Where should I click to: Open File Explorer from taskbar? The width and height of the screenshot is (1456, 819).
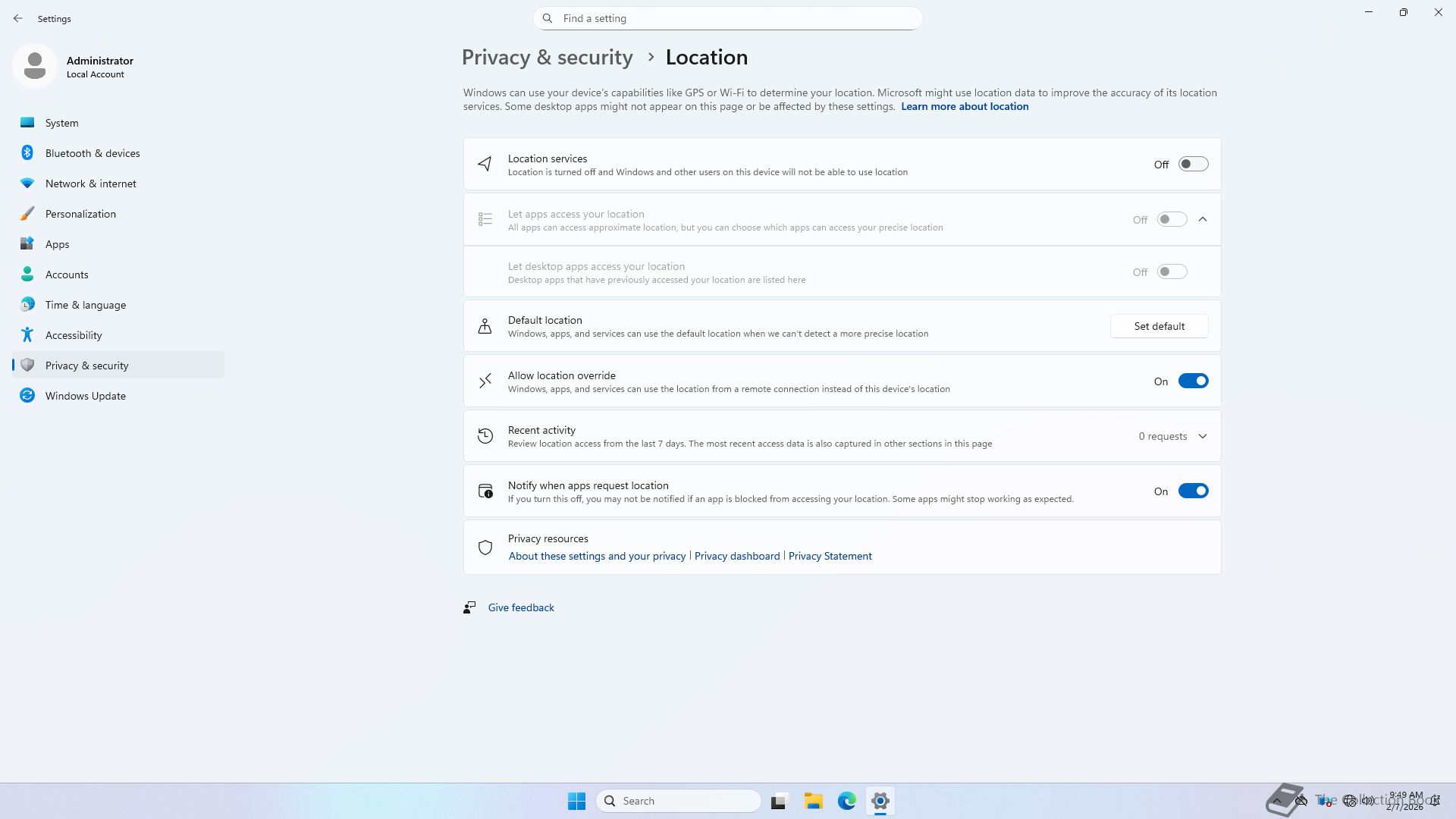tap(813, 801)
